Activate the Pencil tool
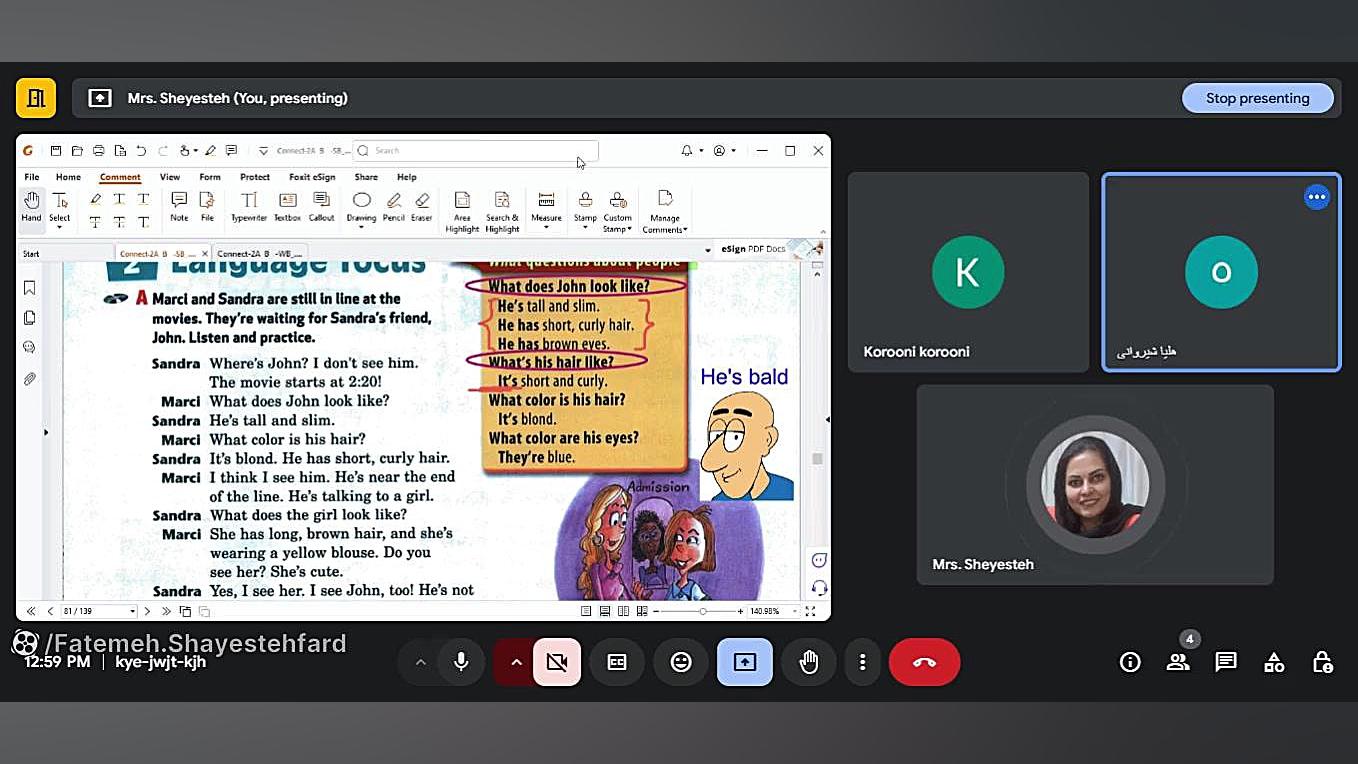 pos(394,206)
